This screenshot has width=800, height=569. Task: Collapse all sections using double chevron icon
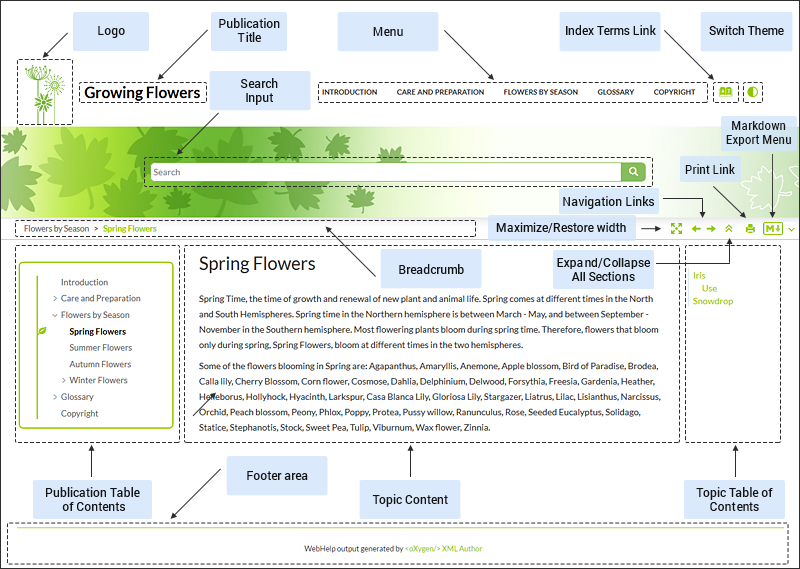coord(729,229)
